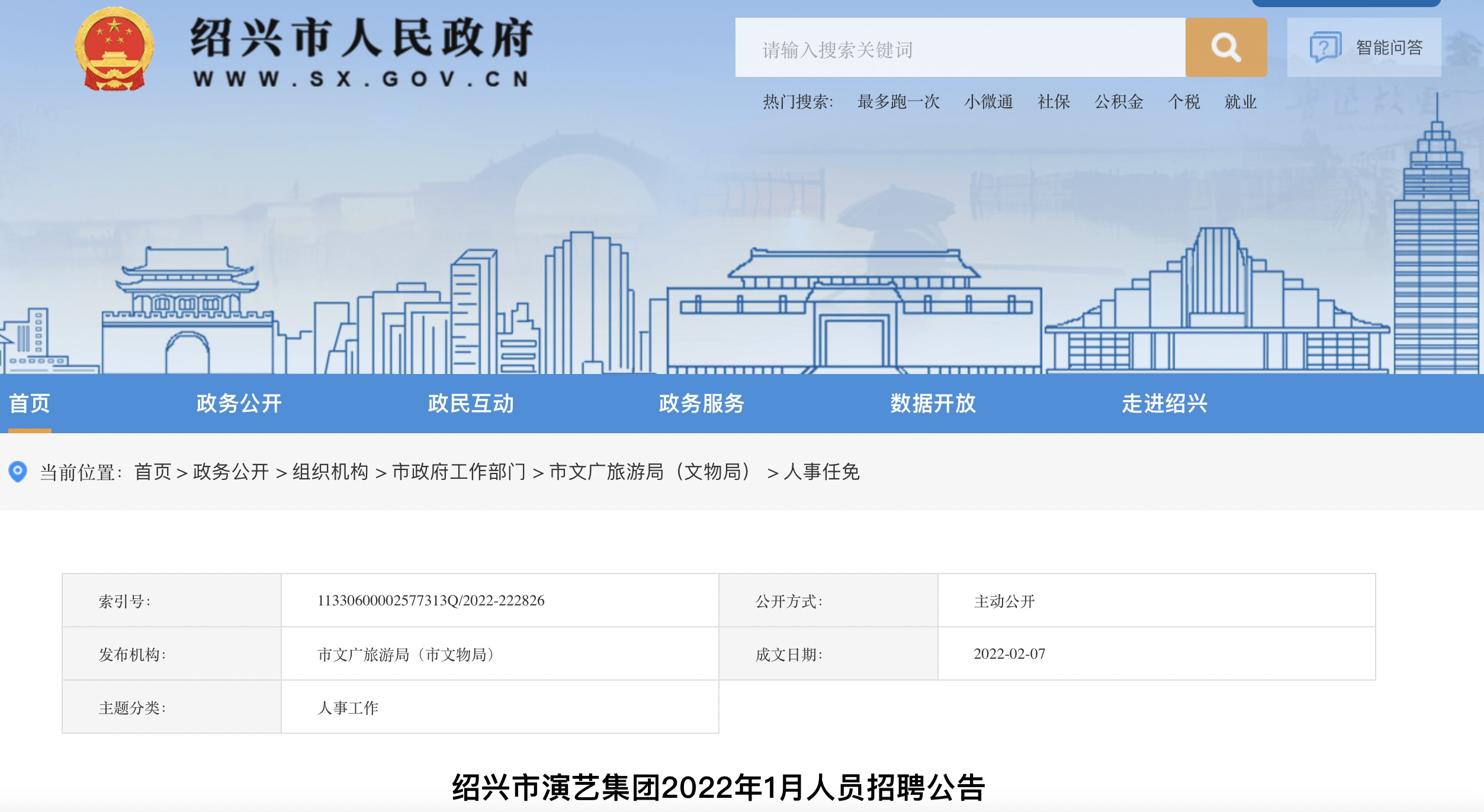The image size is (1484, 812).
Task: Click the smart Q&A chat icon
Action: tap(1325, 47)
